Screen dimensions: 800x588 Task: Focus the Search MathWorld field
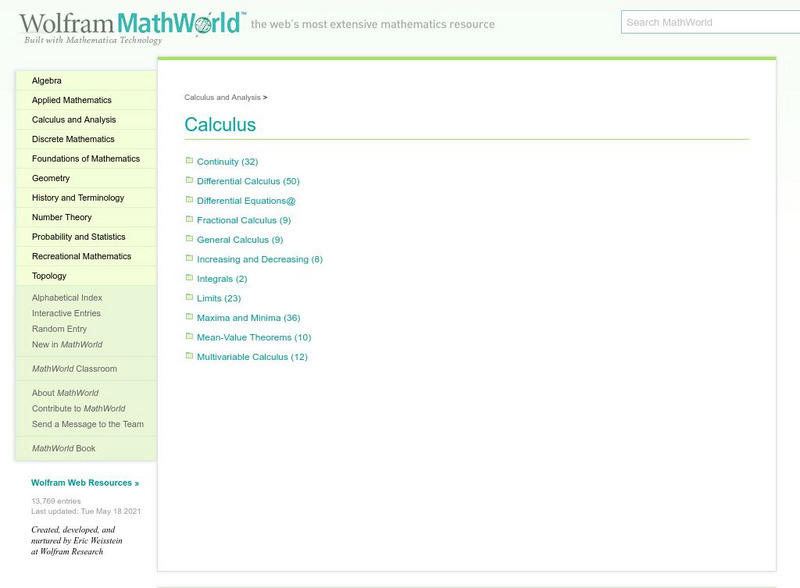[710, 22]
